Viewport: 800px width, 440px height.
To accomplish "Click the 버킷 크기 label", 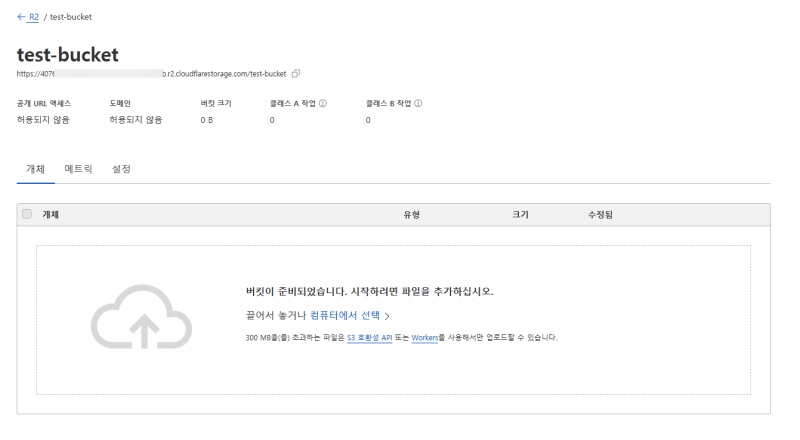I will point(216,103).
